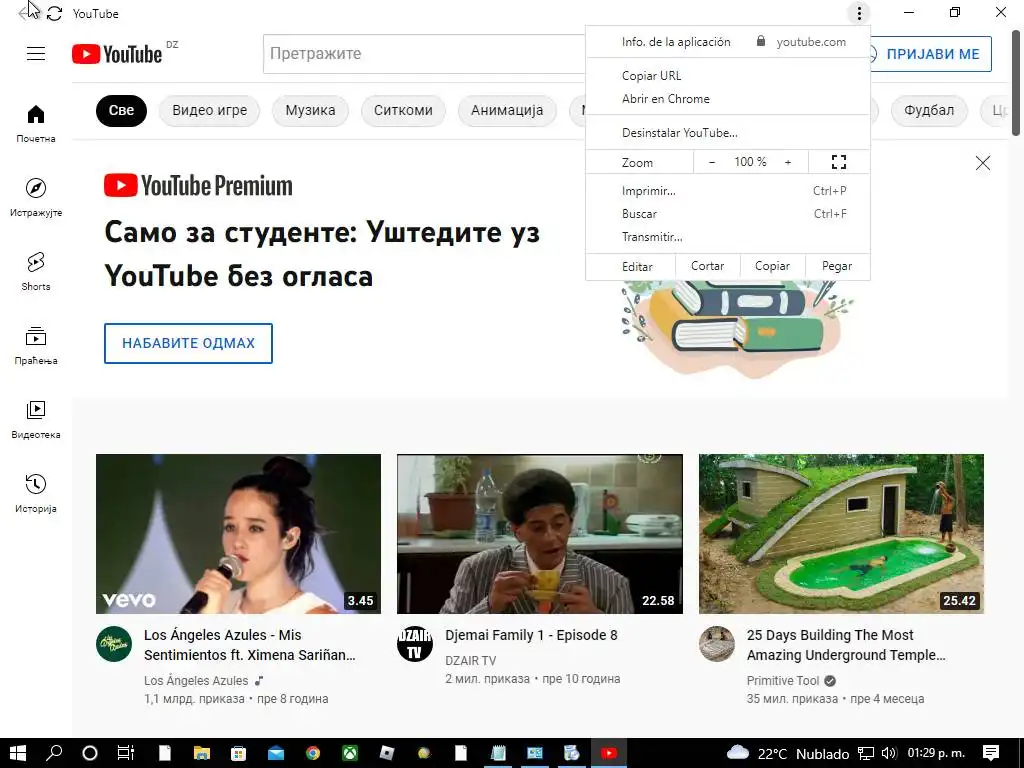Open Microsoft Store from taskbar
This screenshot has width=1024, height=768.
pyautogui.click(x=238, y=753)
